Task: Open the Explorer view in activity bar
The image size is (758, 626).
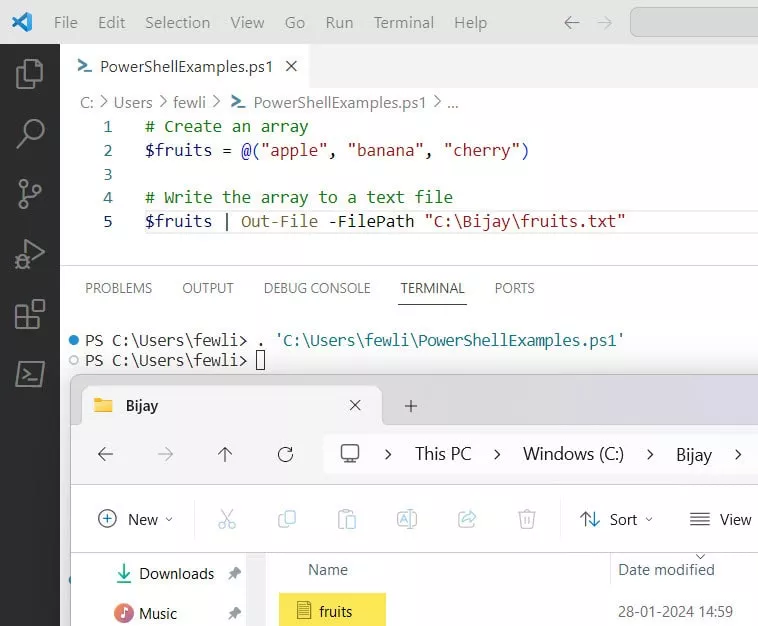Action: point(30,74)
